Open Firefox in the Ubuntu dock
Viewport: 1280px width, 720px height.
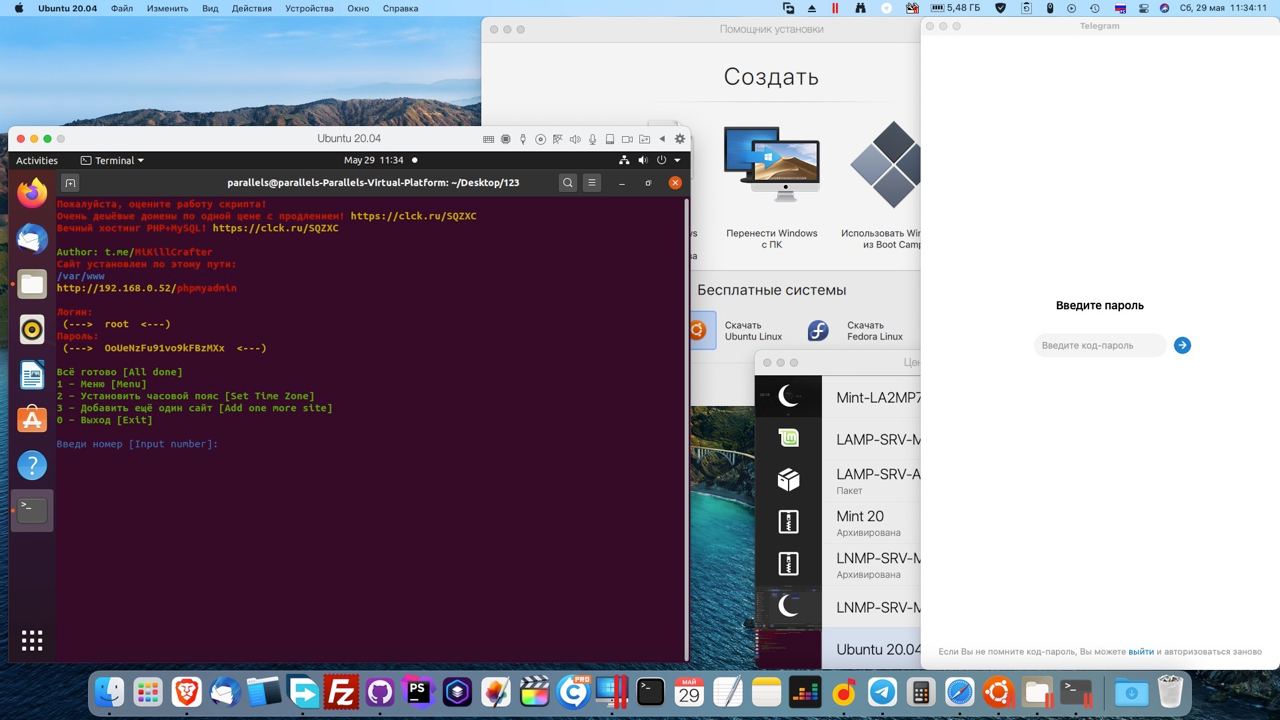click(32, 192)
